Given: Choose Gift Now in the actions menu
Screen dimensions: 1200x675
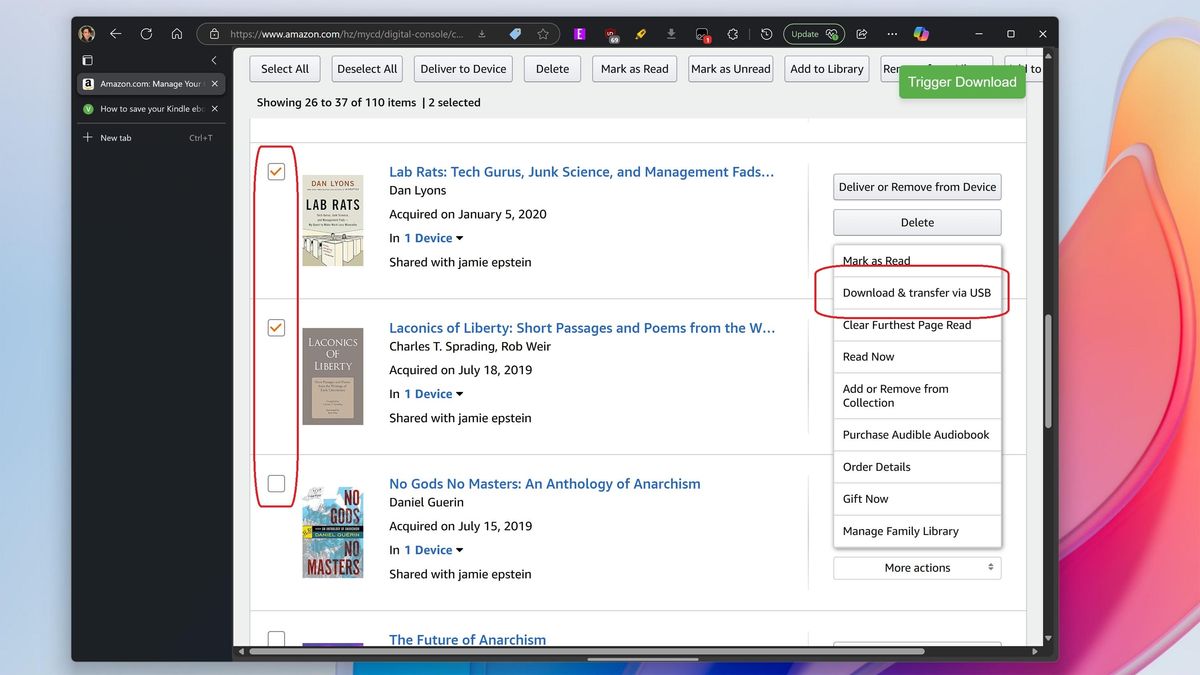Looking at the screenshot, I should (917, 499).
